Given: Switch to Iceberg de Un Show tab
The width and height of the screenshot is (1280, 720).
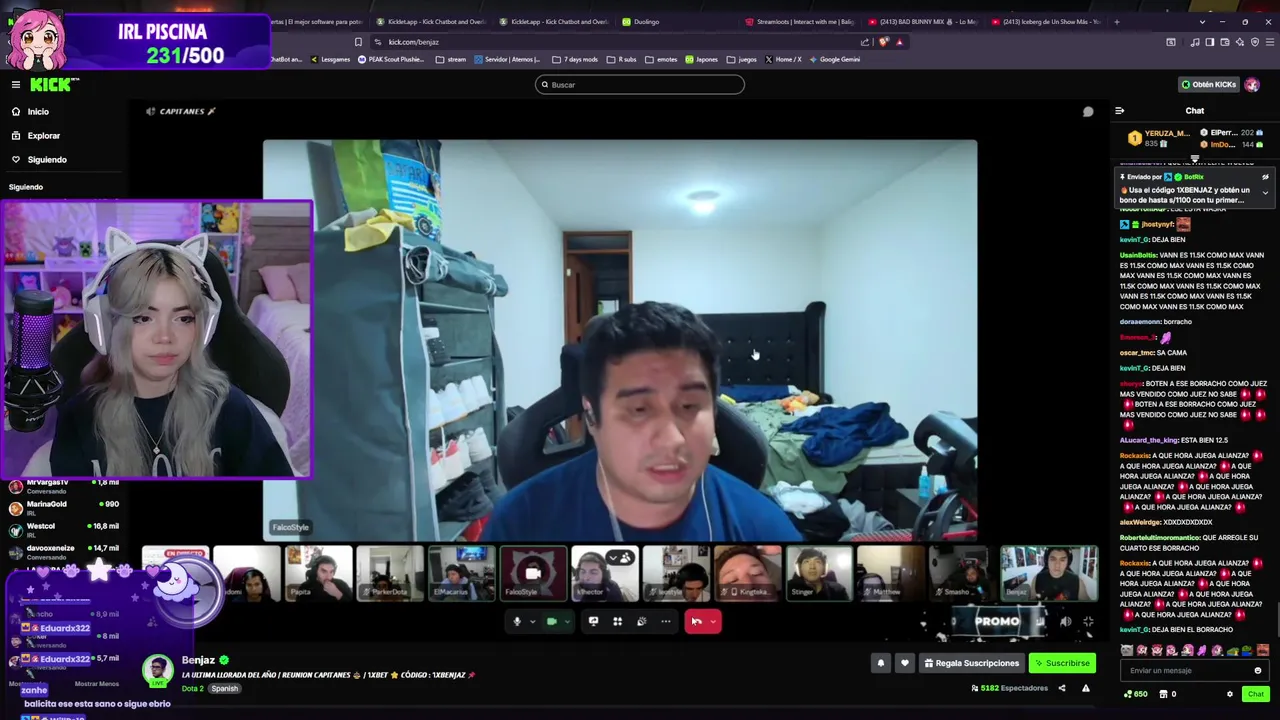Looking at the screenshot, I should click(x=1048, y=21).
